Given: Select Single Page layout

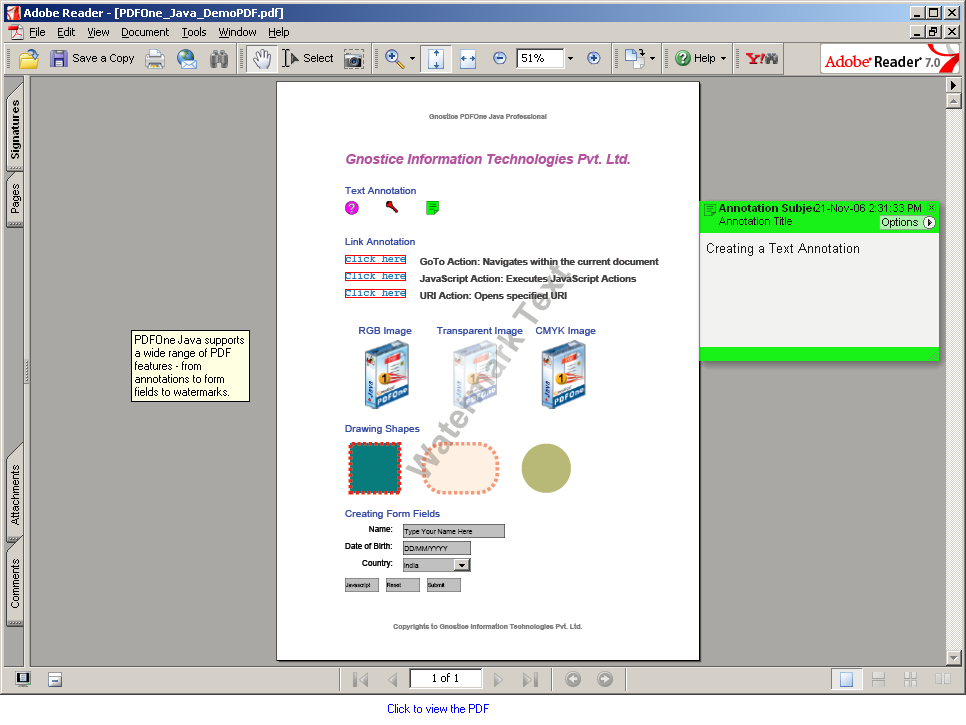Looking at the screenshot, I should [846, 679].
